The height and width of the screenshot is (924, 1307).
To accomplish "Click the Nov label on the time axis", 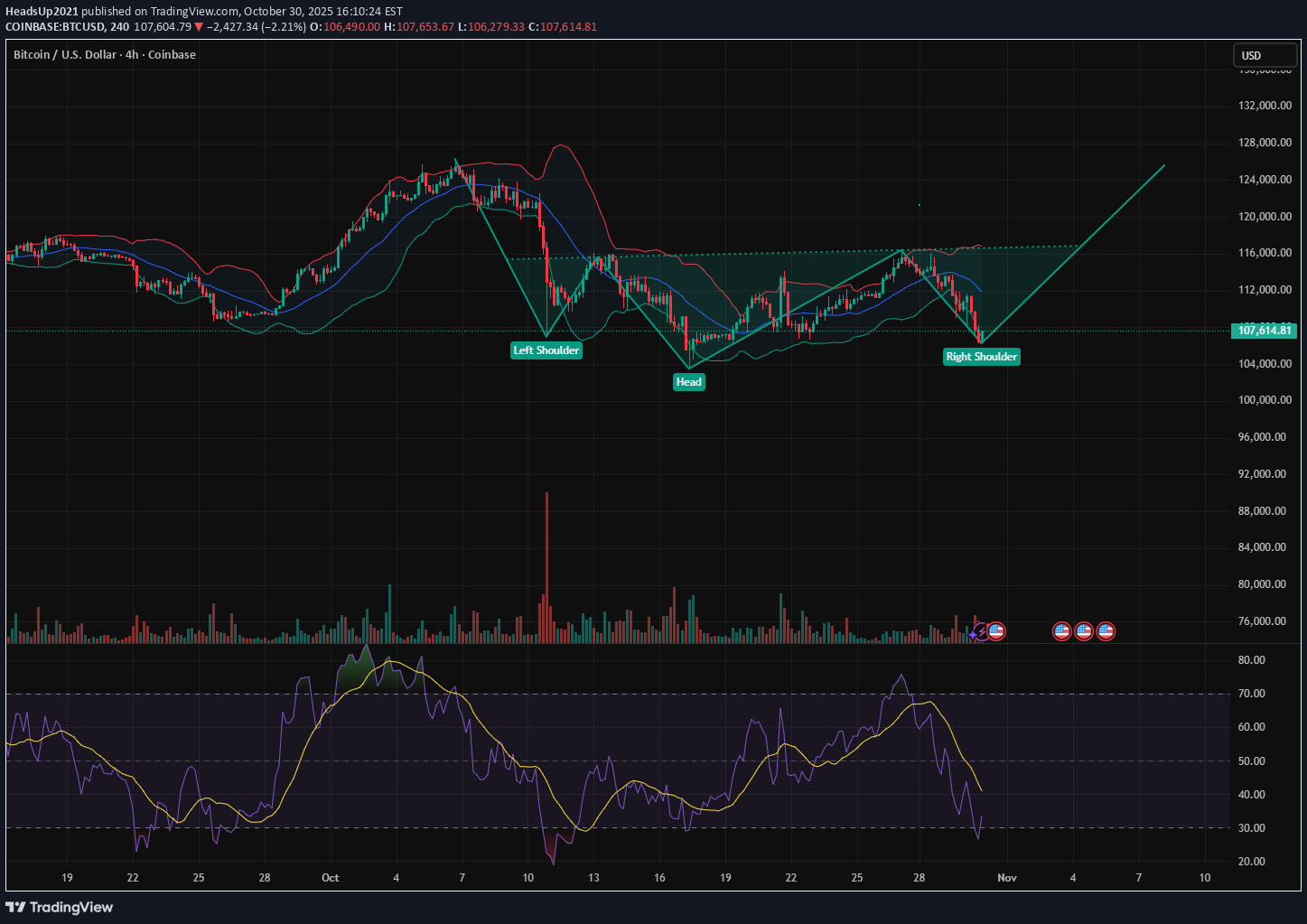I will 1006,877.
